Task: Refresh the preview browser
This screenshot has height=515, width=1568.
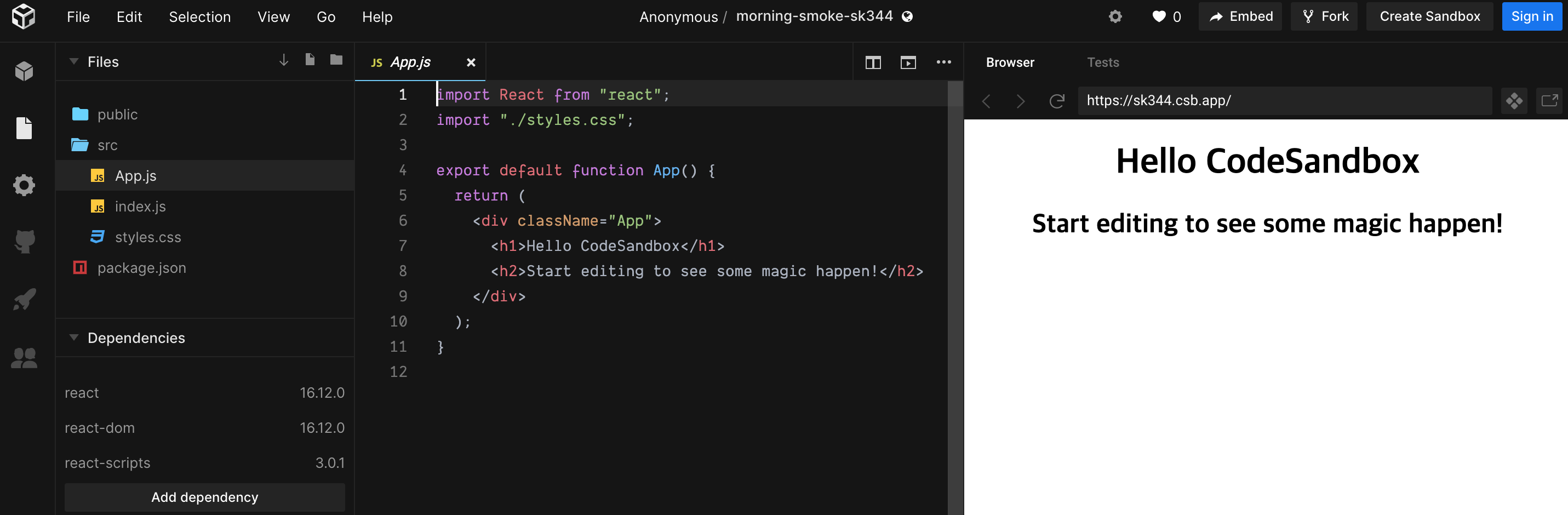Action: point(1057,101)
